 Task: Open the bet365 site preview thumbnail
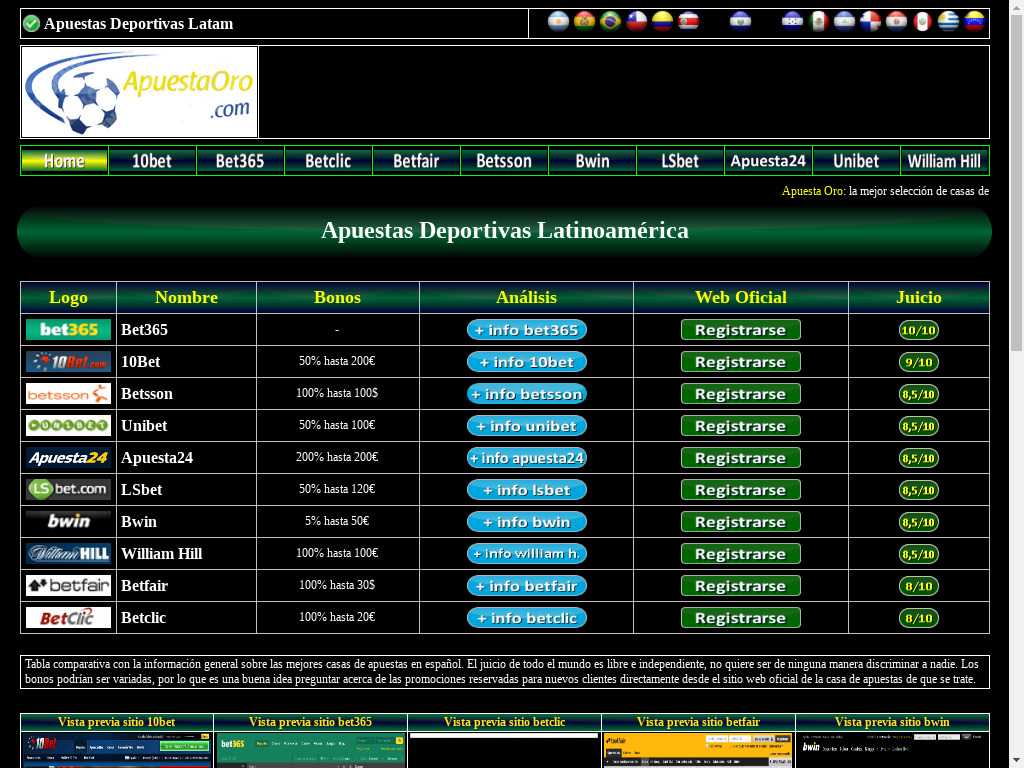[x=310, y=750]
